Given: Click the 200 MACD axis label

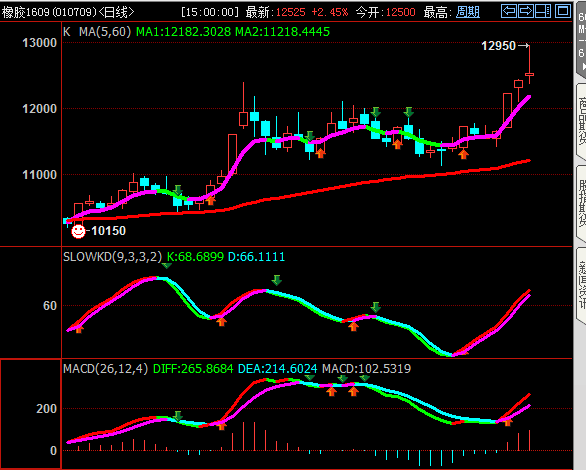Looking at the screenshot, I should click(46, 409).
